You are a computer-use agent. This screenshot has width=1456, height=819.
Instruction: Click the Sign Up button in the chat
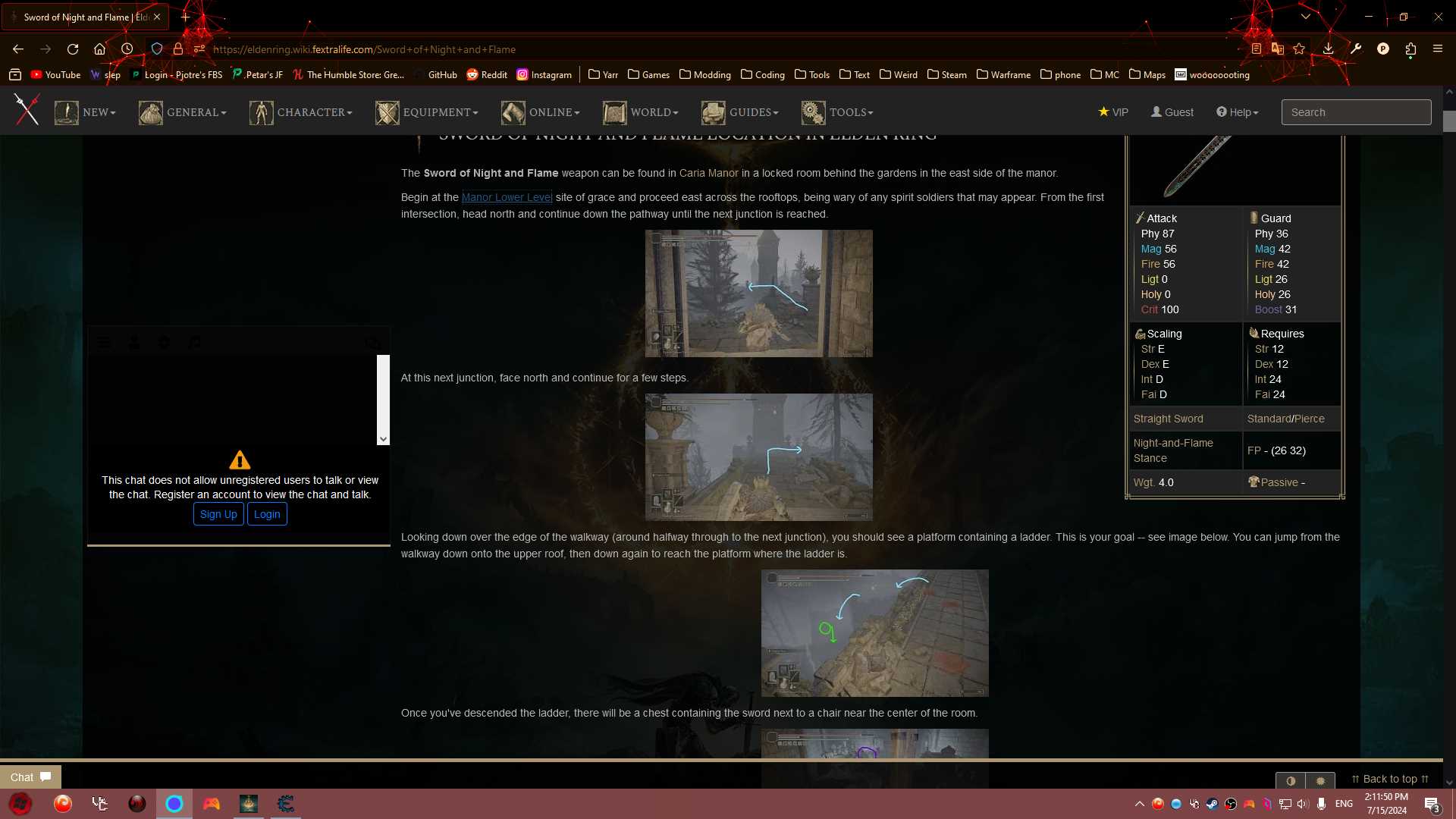point(218,514)
